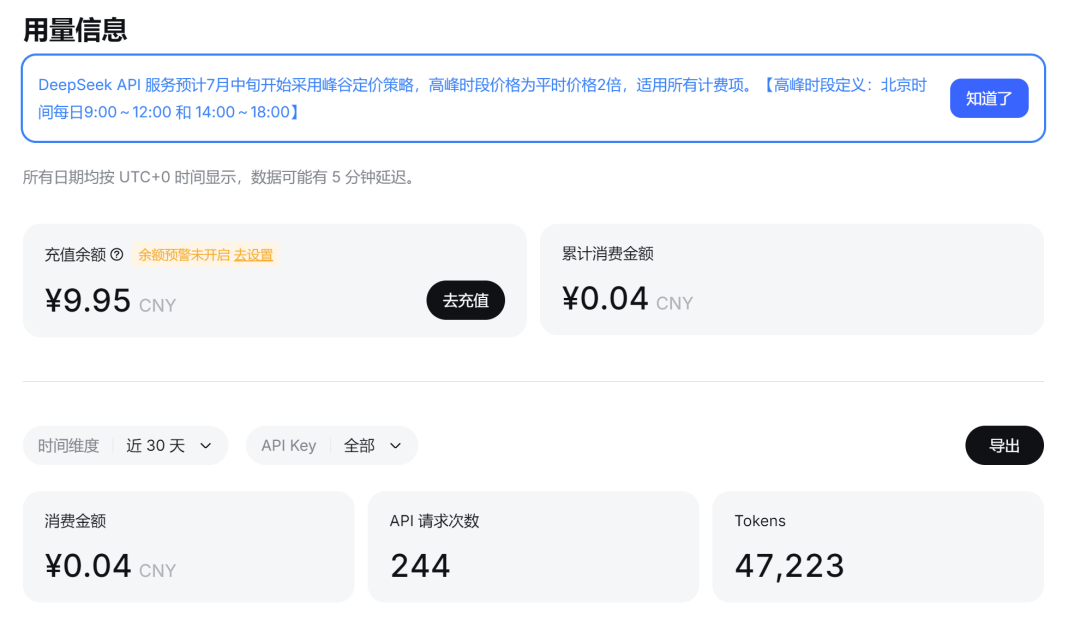This screenshot has width=1080, height=620.
Task: Click the 用量信息 page heading
Action: tap(75, 30)
